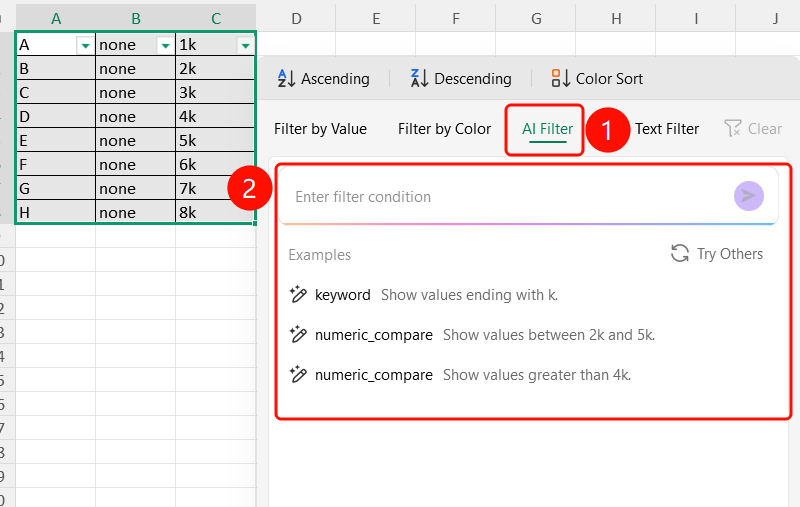The height and width of the screenshot is (507, 800).
Task: Select column G header
Action: coord(536,19)
